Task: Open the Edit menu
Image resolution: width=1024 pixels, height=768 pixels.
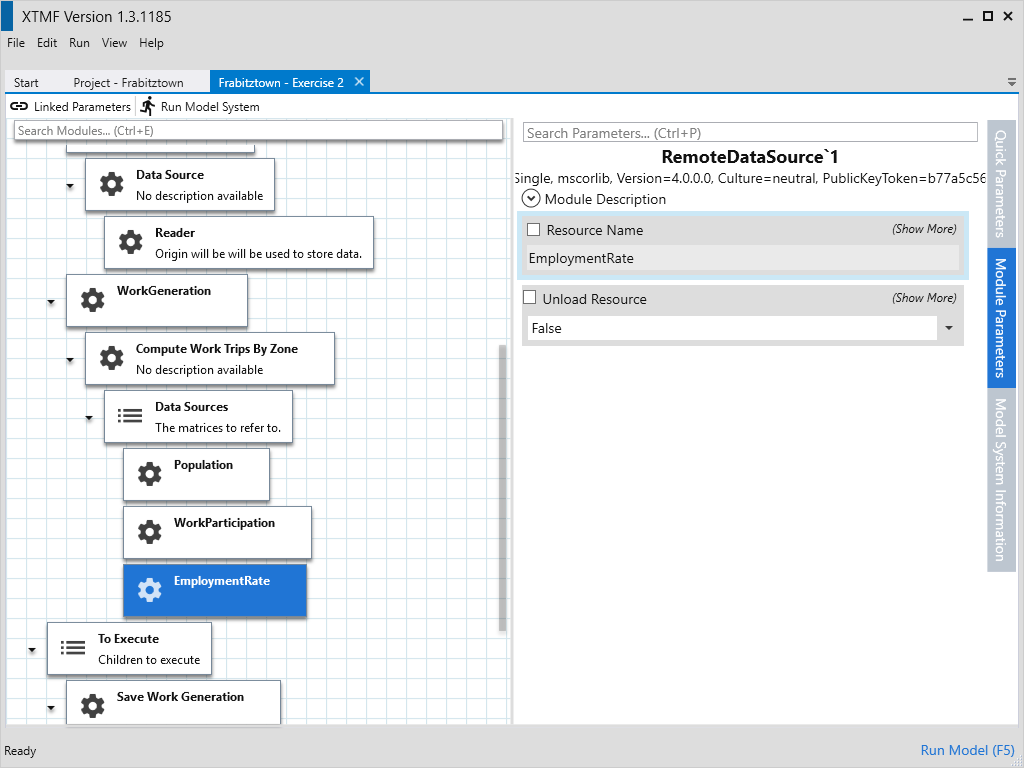Action: [x=47, y=43]
